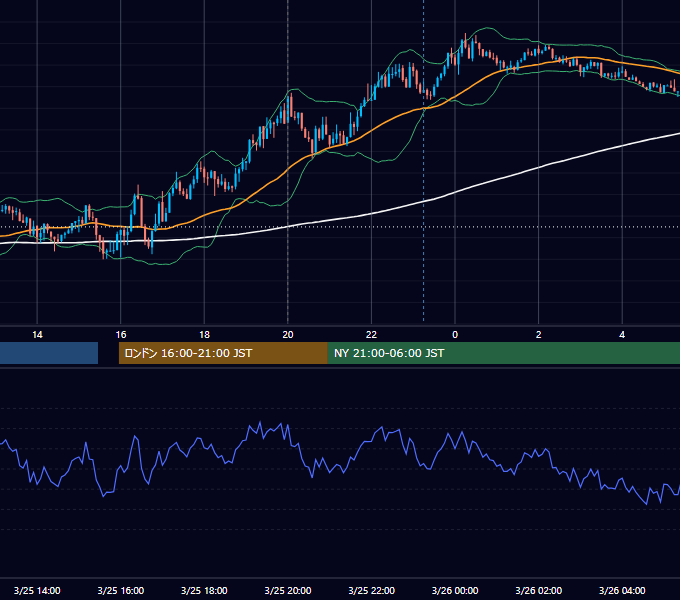Click the hour 2 axis label
The width and height of the screenshot is (680, 600).
[x=539, y=335]
